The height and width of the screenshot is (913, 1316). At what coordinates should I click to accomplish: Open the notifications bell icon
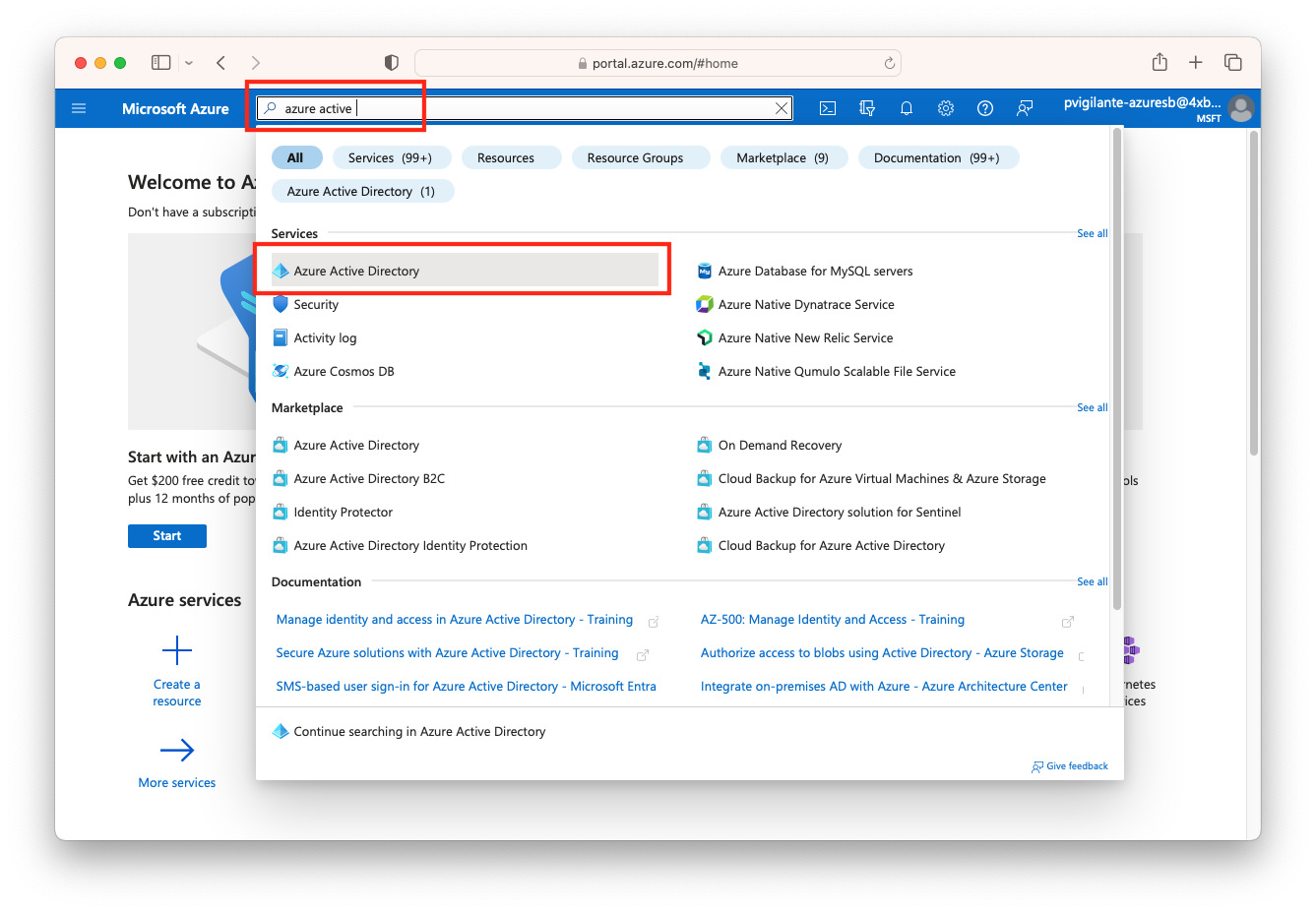[907, 108]
